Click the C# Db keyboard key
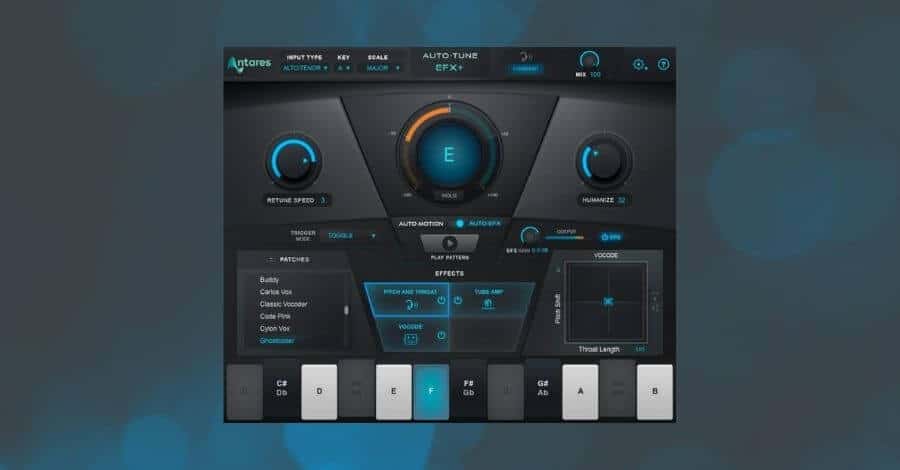The image size is (900, 470). click(281, 388)
